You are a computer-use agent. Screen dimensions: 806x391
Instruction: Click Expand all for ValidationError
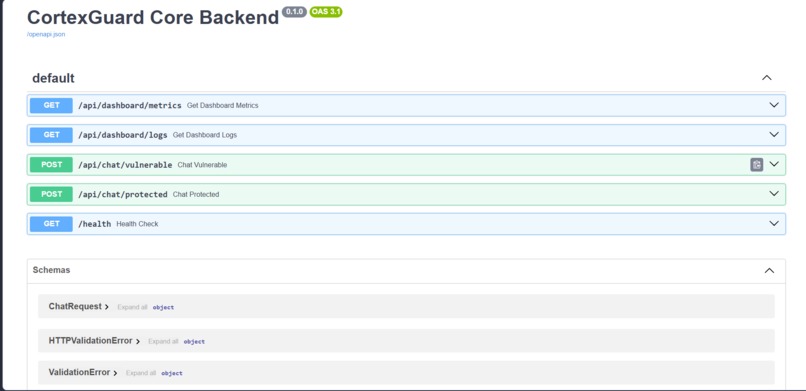click(141, 373)
